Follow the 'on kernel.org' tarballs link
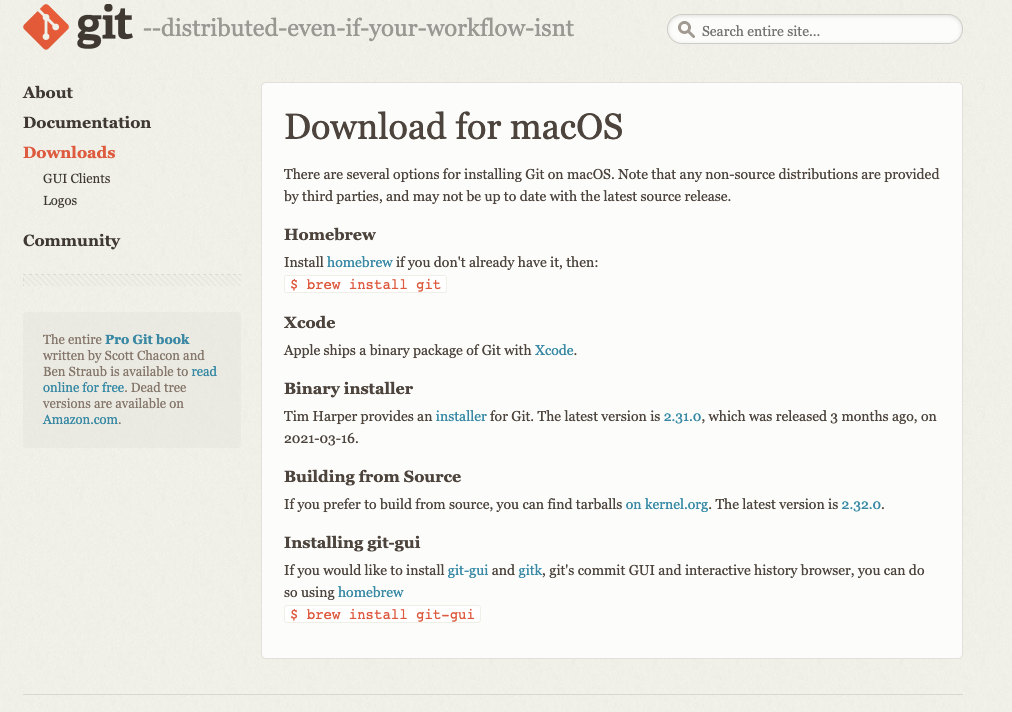The image size is (1012, 712). 667,504
